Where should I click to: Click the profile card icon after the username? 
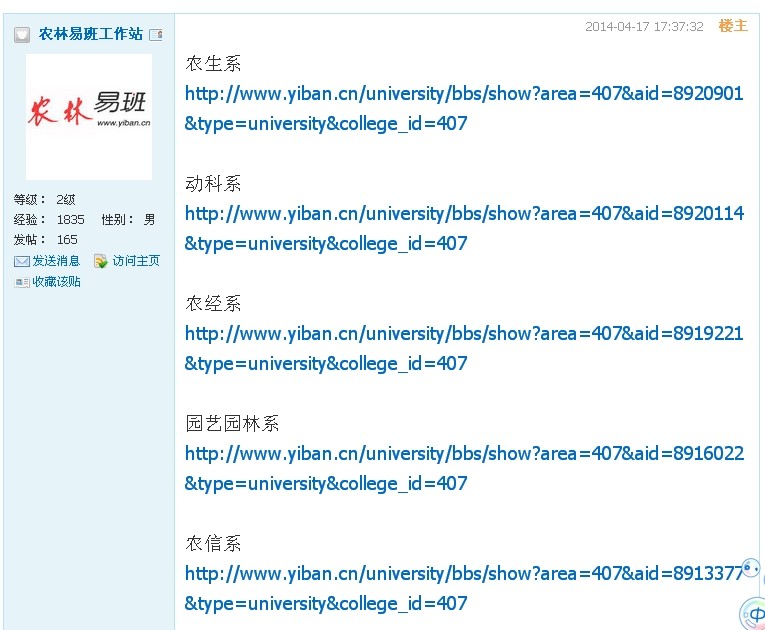pyautogui.click(x=156, y=35)
